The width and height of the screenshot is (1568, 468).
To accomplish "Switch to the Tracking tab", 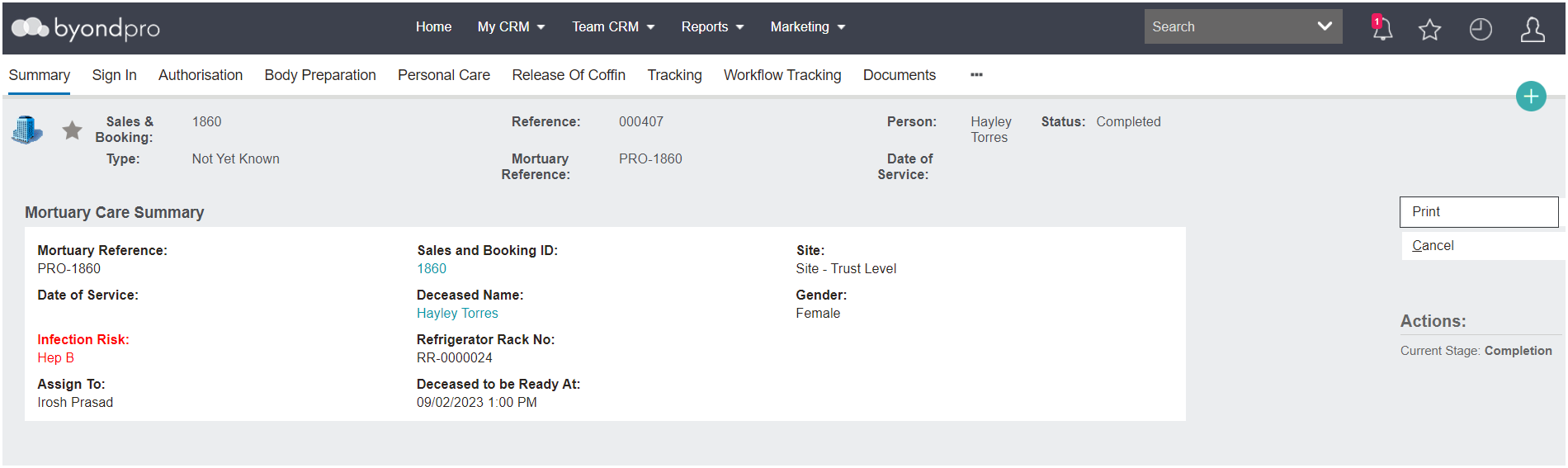I will [x=674, y=75].
